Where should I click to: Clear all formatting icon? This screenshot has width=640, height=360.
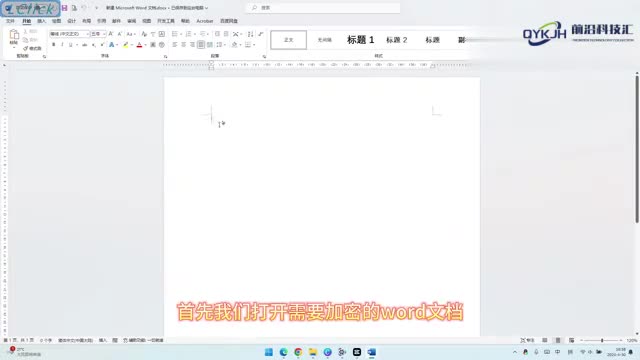[144, 34]
